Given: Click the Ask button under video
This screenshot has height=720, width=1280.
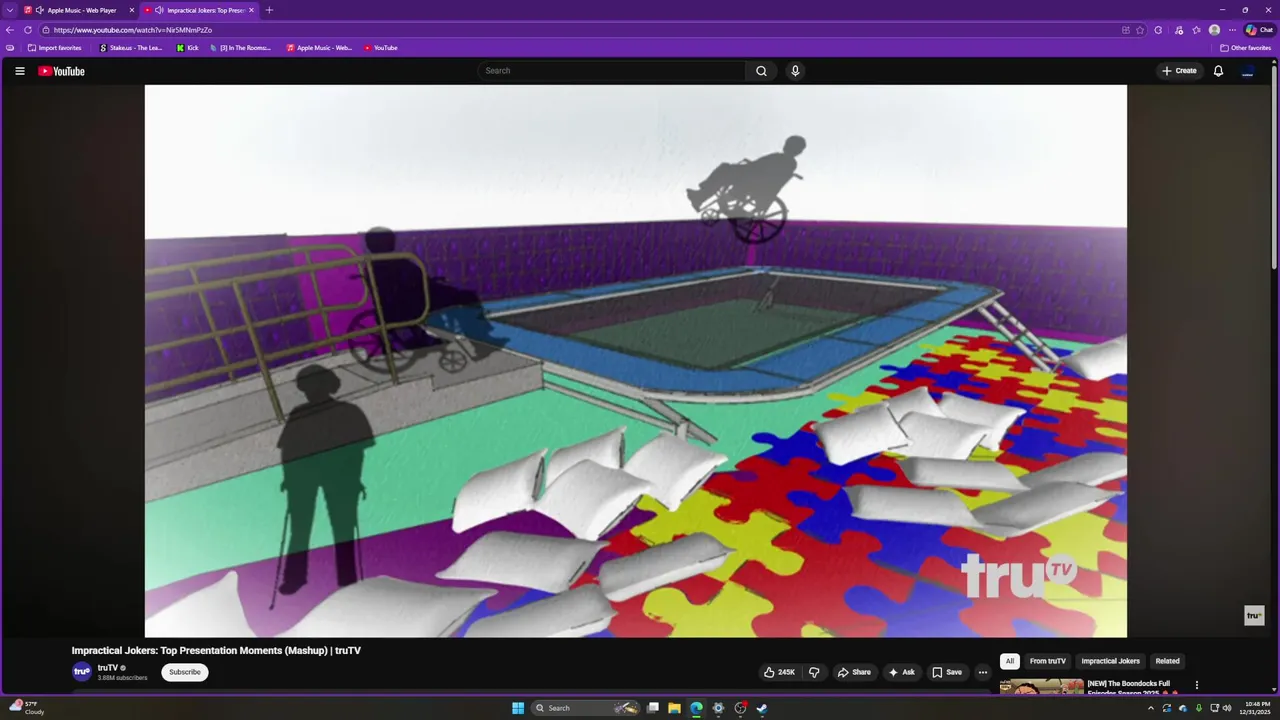Looking at the screenshot, I should tap(901, 672).
